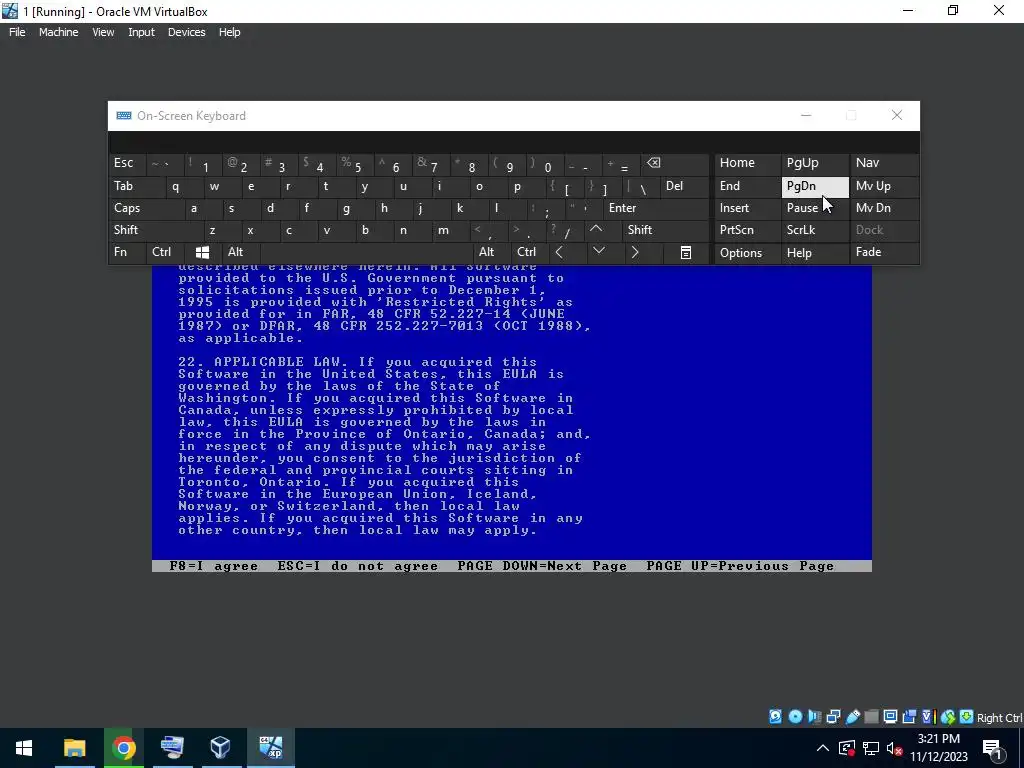1024x768 pixels.
Task: Open the VirtualBox Help menu
Action: point(229,32)
